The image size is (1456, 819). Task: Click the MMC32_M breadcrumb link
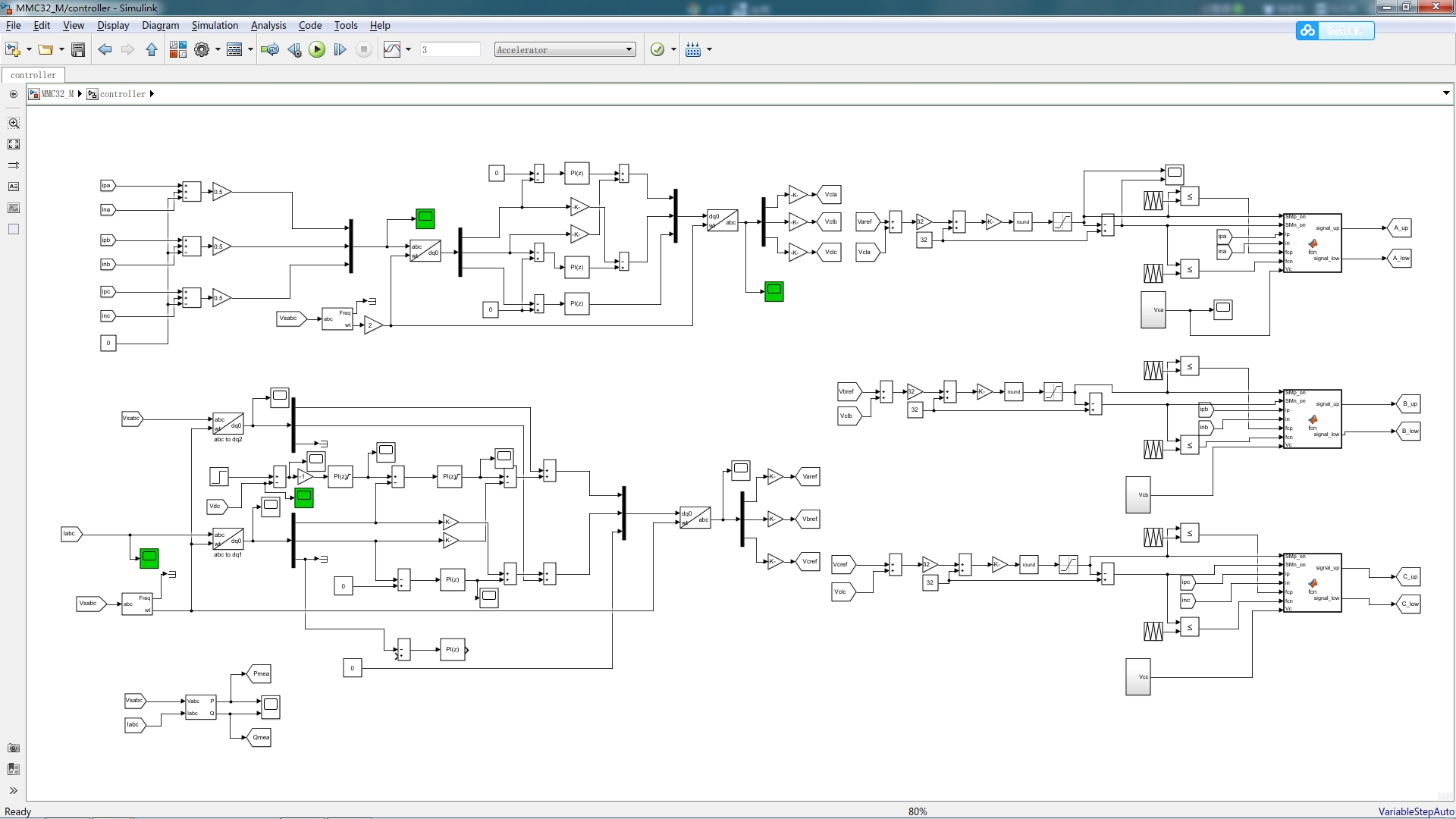57,94
